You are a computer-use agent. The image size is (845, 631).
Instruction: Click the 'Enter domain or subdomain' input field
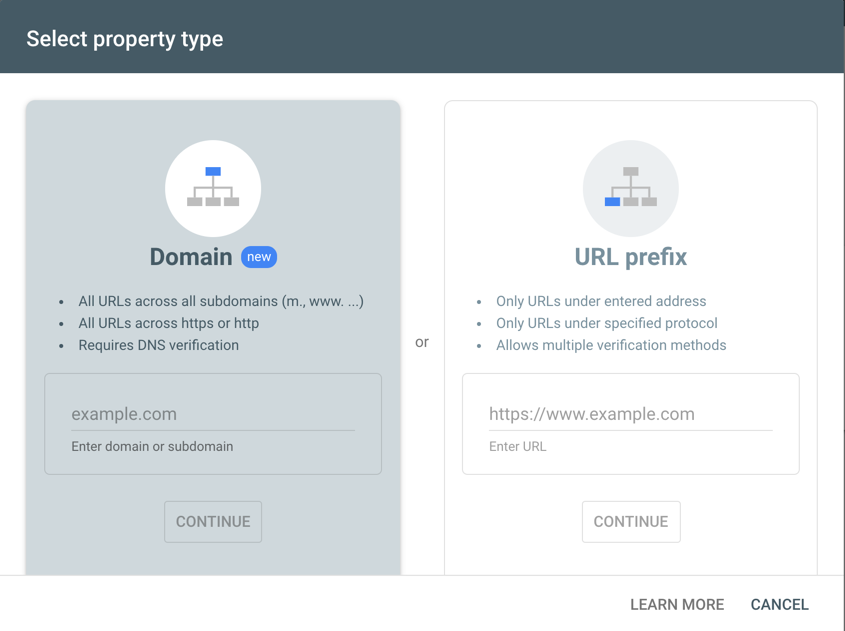tap(213, 413)
